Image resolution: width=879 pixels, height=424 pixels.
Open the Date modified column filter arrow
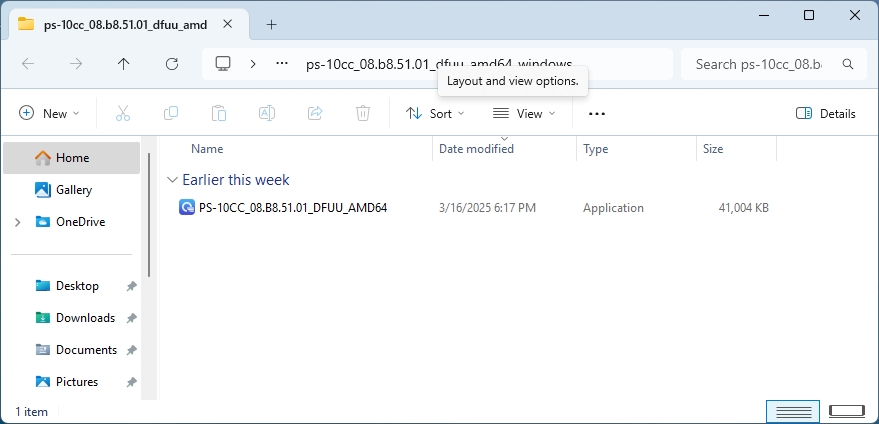[x=504, y=139]
